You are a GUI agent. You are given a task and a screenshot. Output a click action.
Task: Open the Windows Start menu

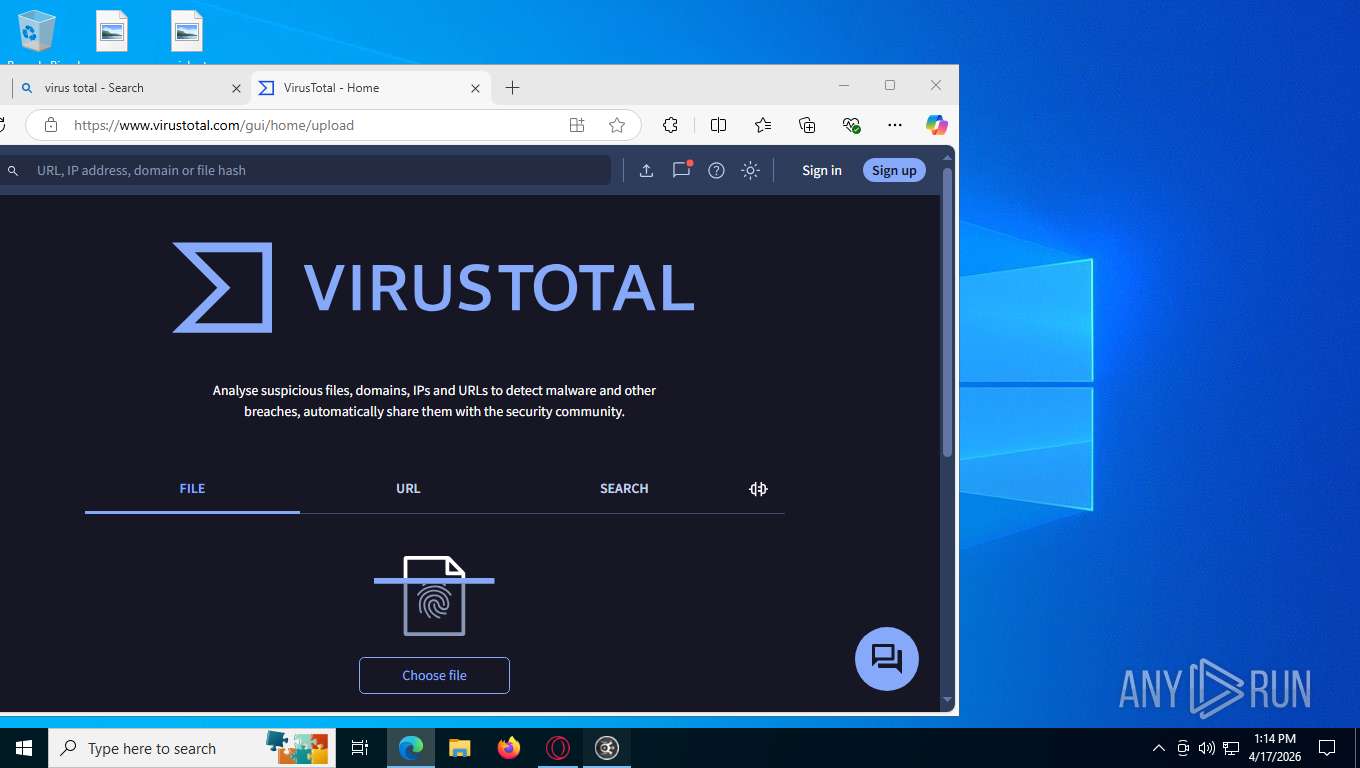point(24,748)
